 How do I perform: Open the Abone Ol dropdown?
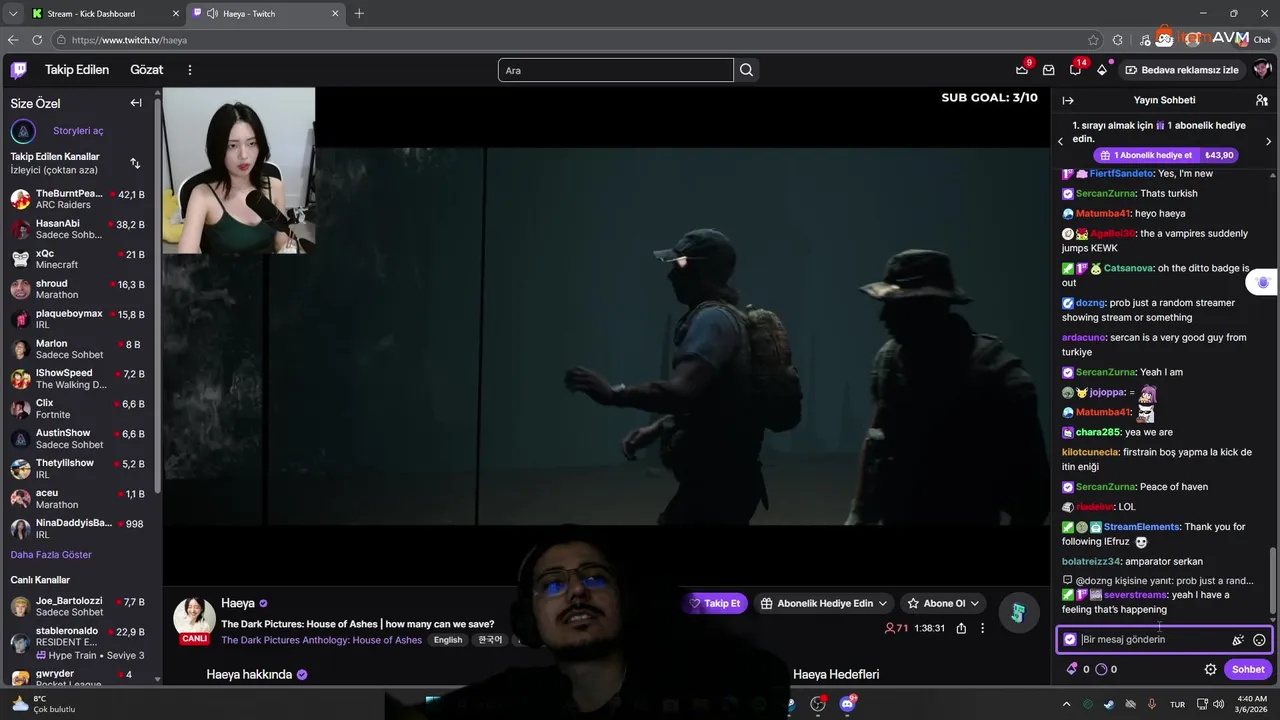(942, 603)
